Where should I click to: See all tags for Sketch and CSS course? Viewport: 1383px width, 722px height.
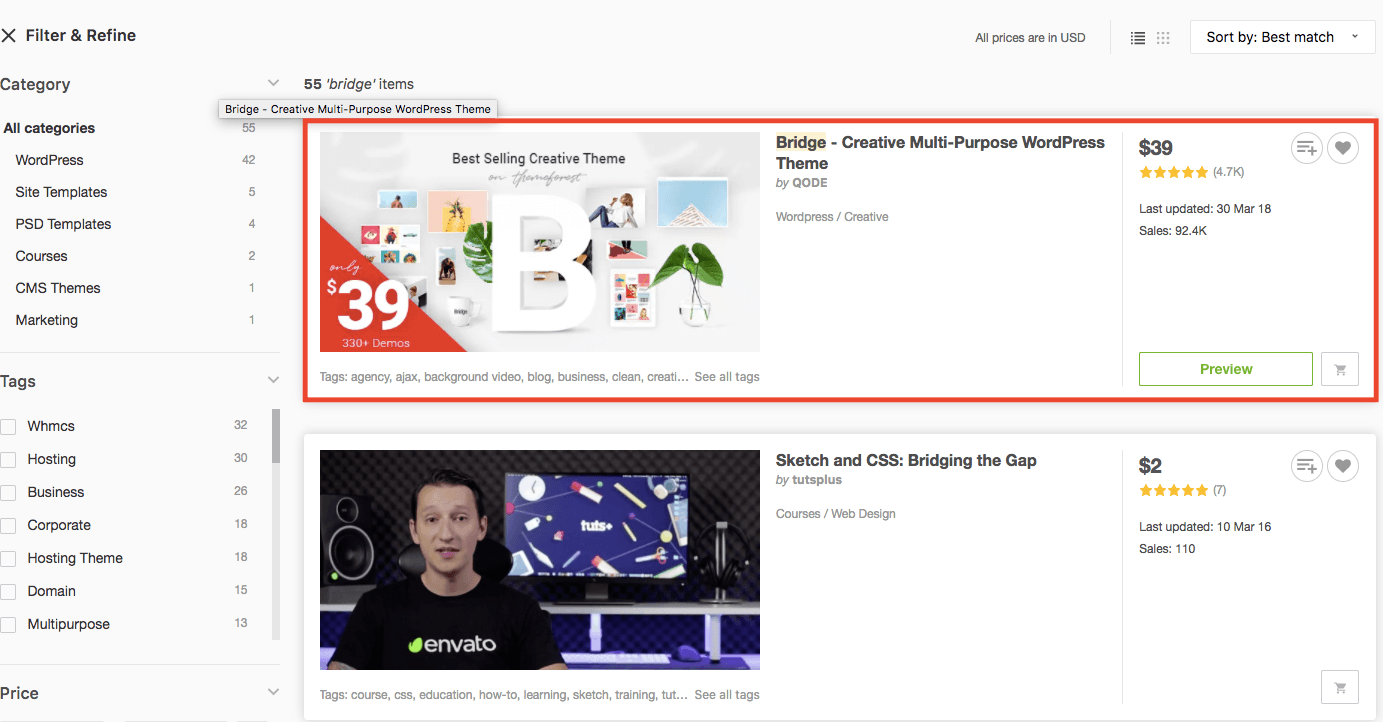click(x=727, y=695)
